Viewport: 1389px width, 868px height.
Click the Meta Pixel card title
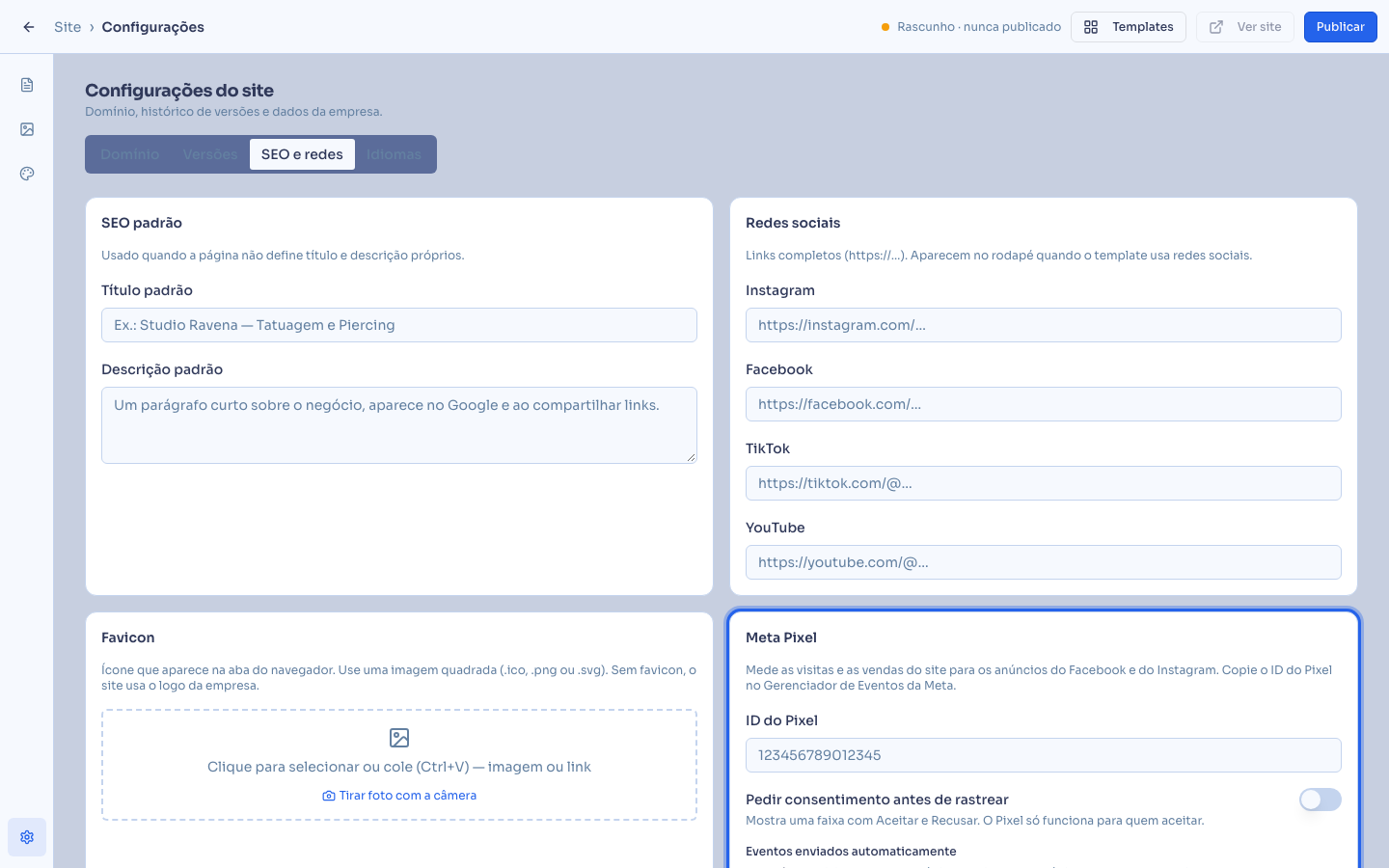[781, 637]
